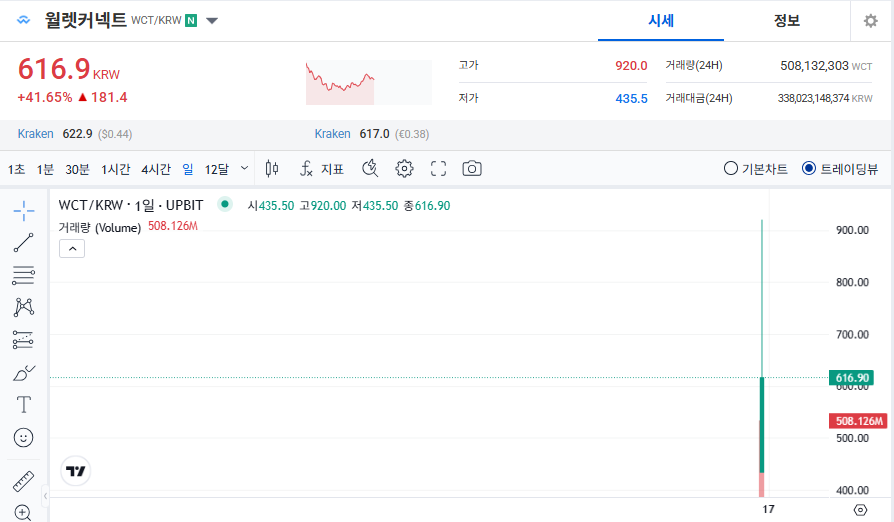Switch to the 정보 tab

(x=787, y=21)
